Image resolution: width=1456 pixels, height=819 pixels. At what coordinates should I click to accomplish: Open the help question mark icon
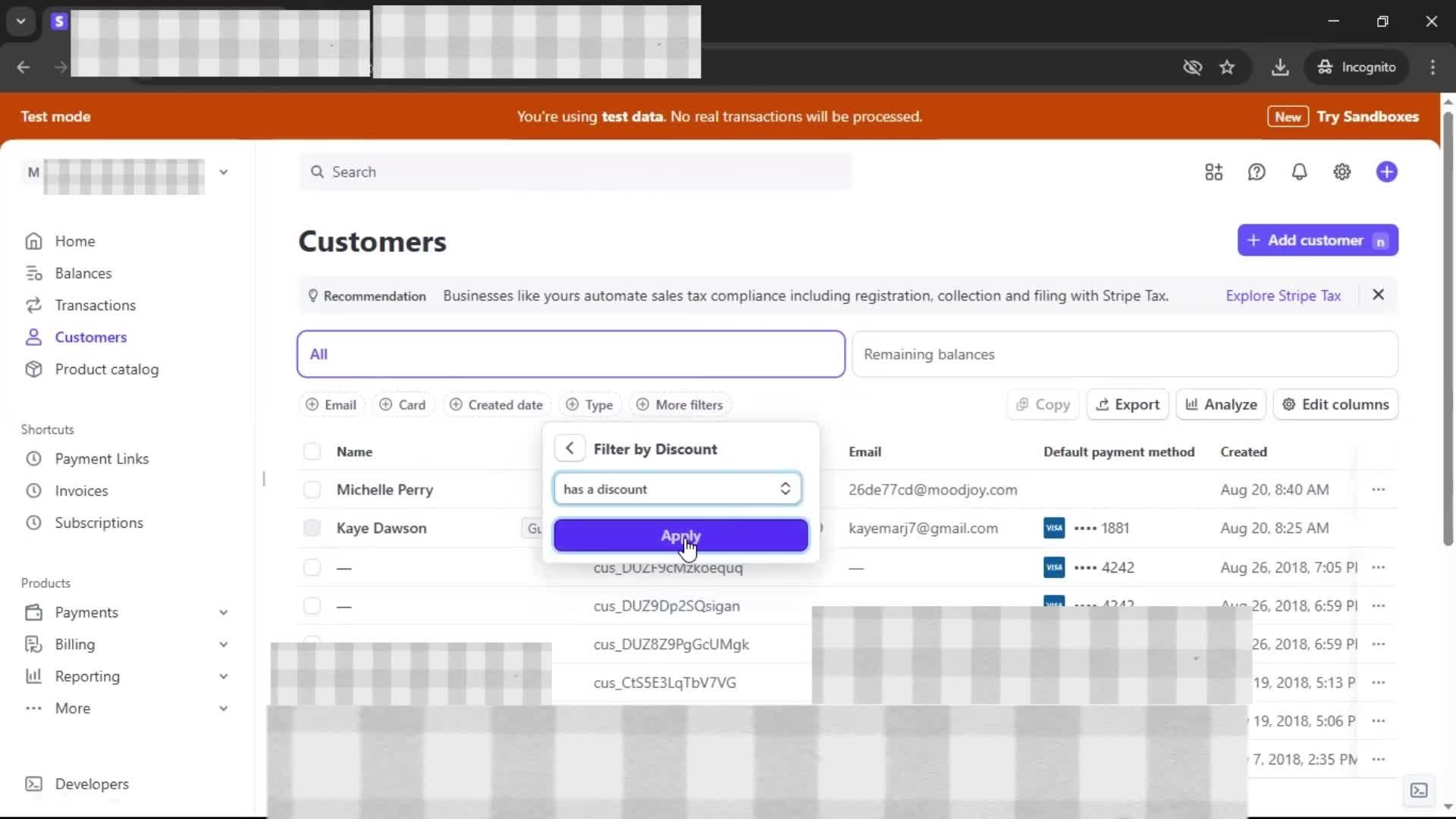(1257, 172)
